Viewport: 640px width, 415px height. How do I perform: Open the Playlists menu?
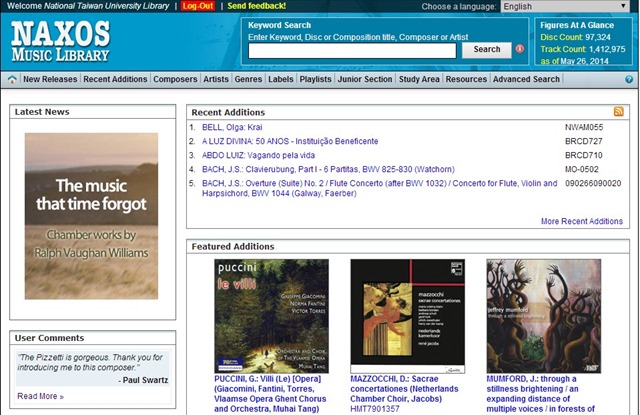(x=316, y=79)
